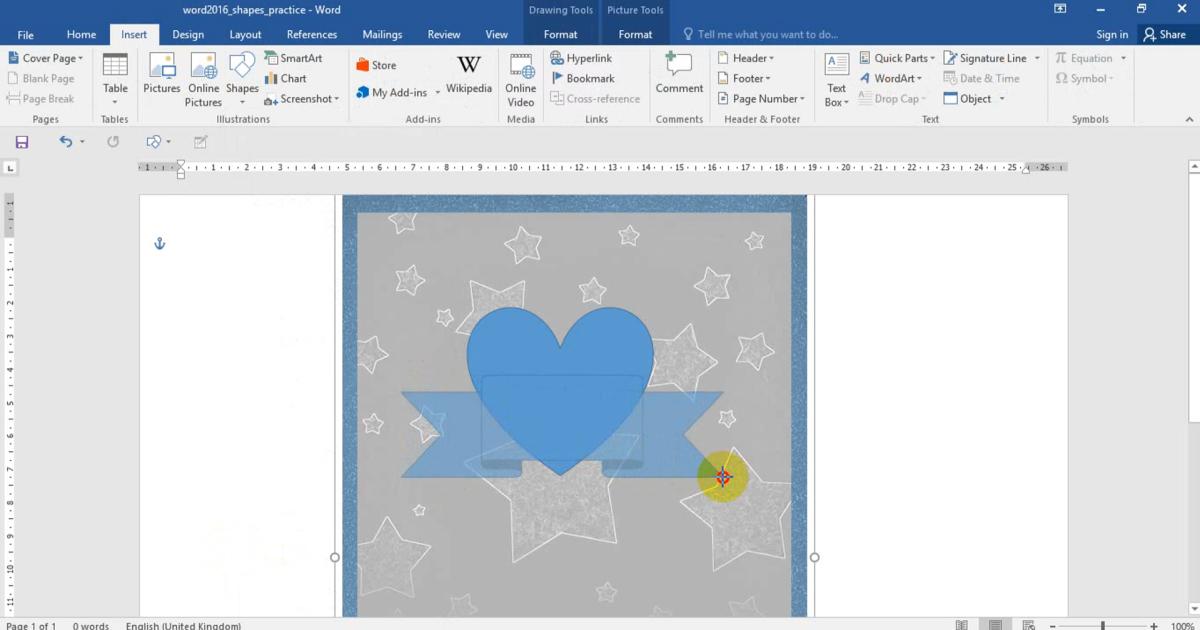Open the Office Store add-ins
This screenshot has height=630, width=1200.
coord(376,65)
